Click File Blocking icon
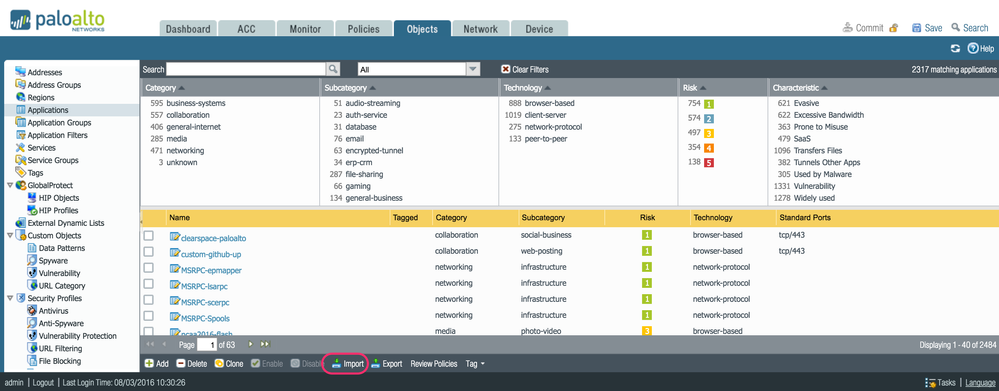This screenshot has height=391, width=999. coord(32,361)
